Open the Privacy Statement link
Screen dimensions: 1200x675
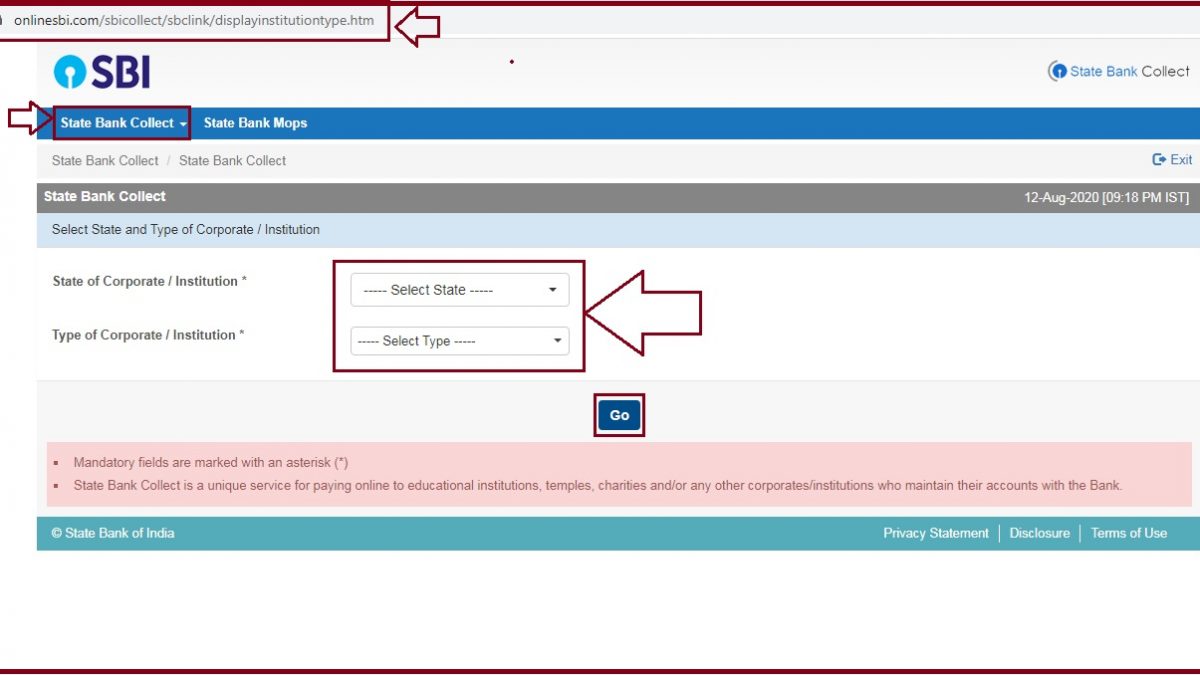pyautogui.click(x=935, y=533)
